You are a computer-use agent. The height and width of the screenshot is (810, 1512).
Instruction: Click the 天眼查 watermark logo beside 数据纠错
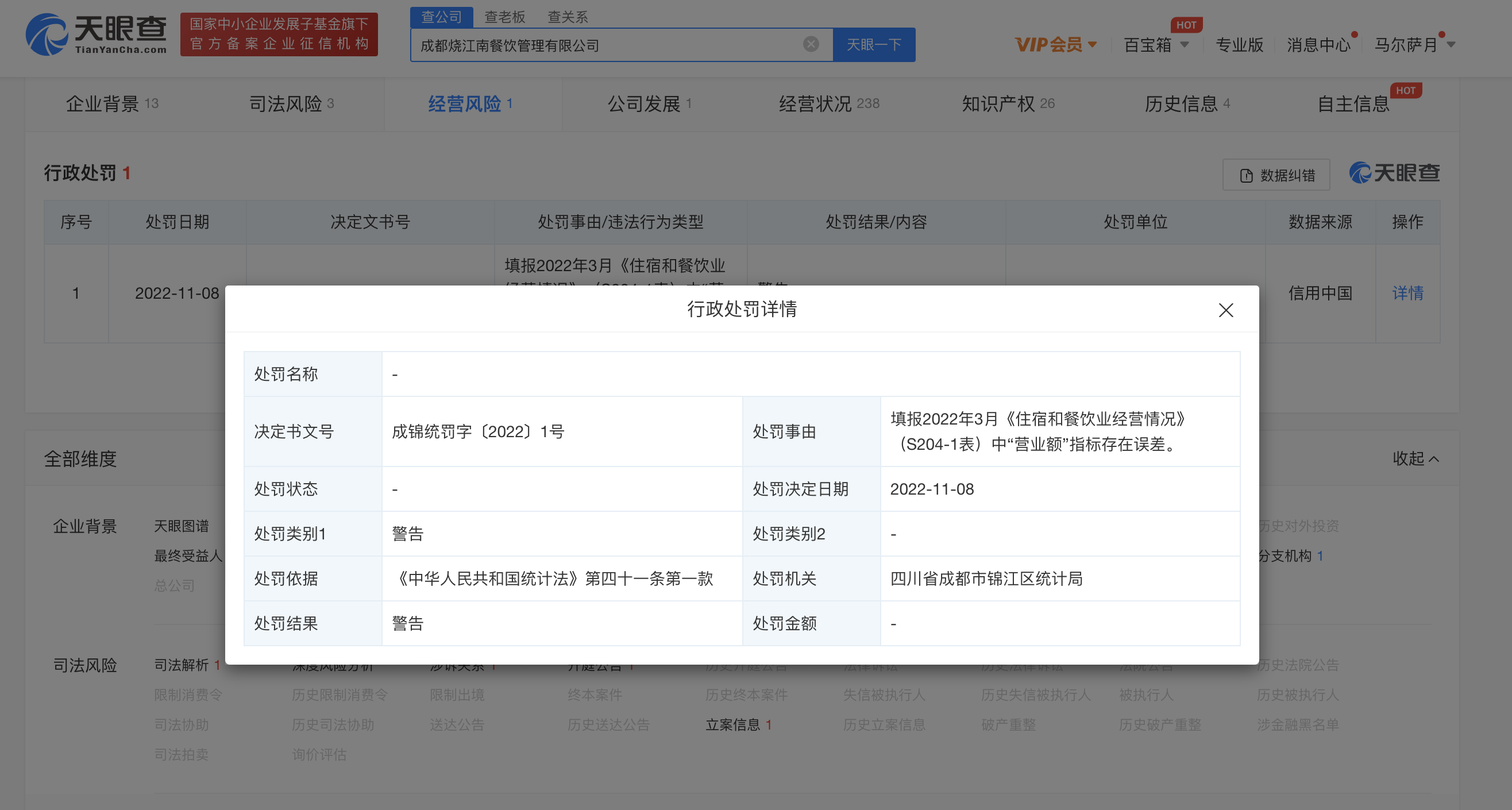[1394, 173]
